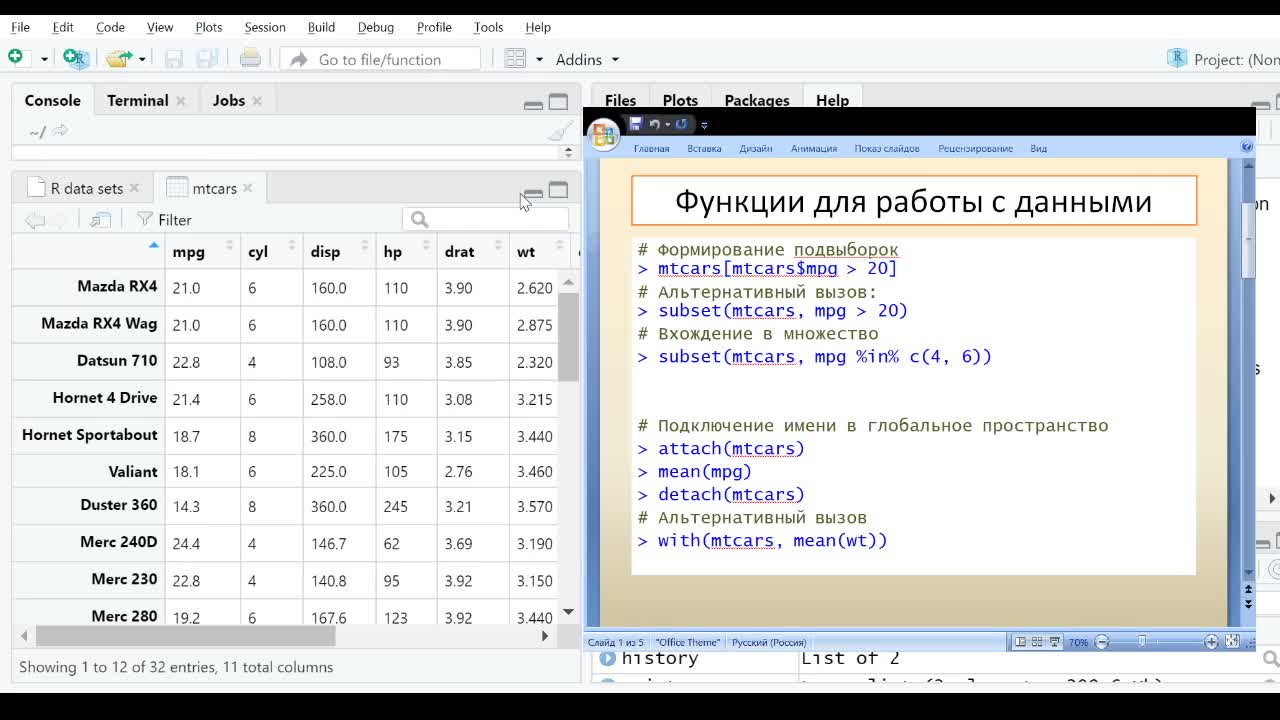This screenshot has height=720, width=1280.
Task: Close the R data sets tab
Action: (x=134, y=188)
